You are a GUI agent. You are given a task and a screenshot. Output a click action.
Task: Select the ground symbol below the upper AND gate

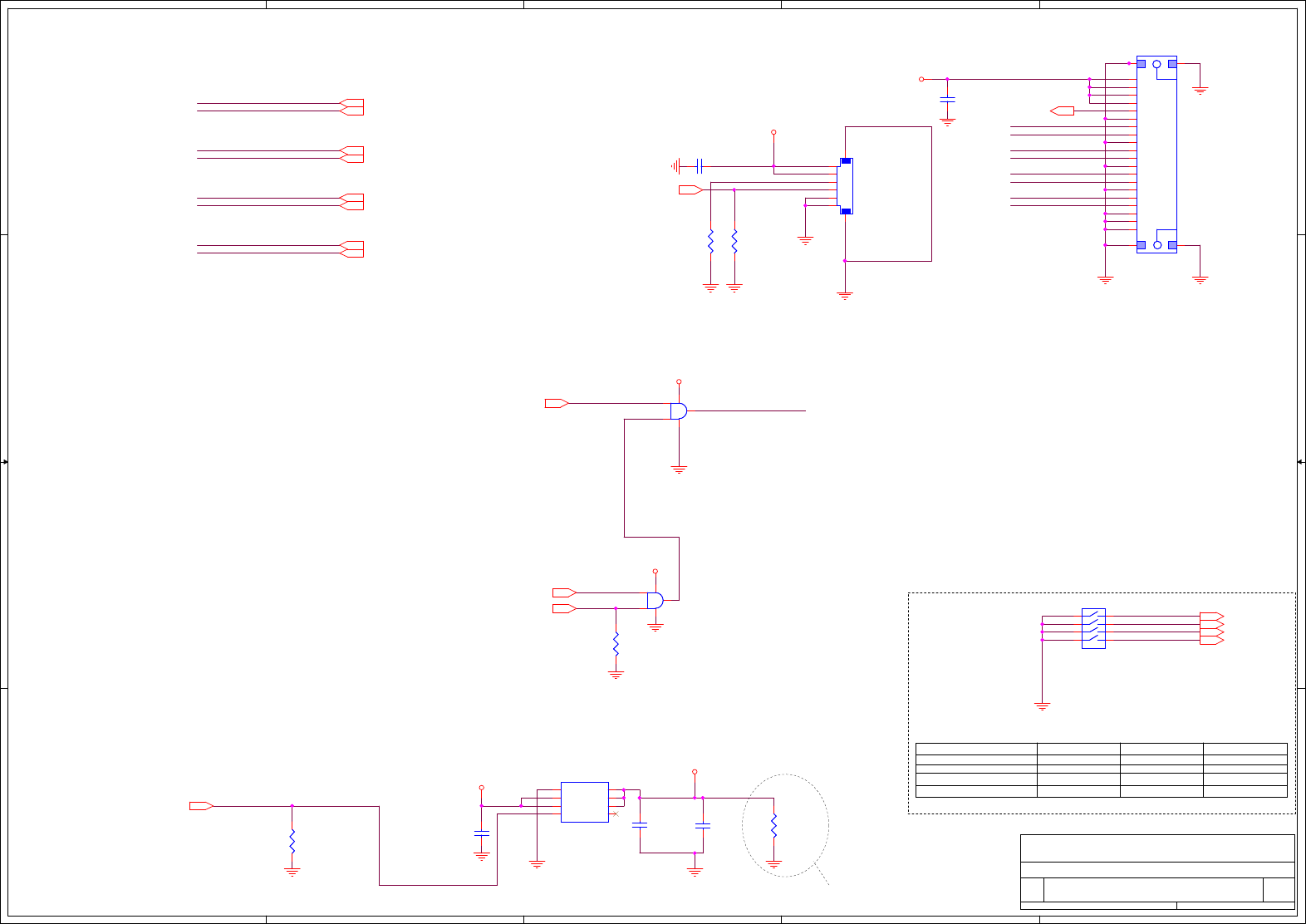679,470
